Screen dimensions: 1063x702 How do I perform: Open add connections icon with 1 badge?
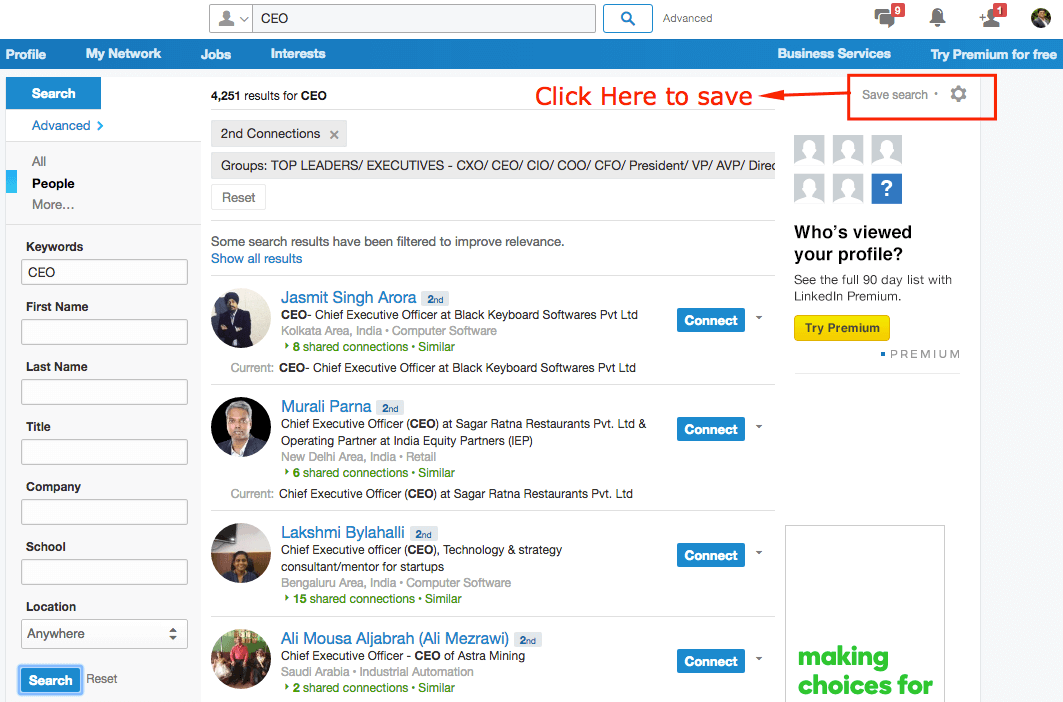tap(992, 16)
